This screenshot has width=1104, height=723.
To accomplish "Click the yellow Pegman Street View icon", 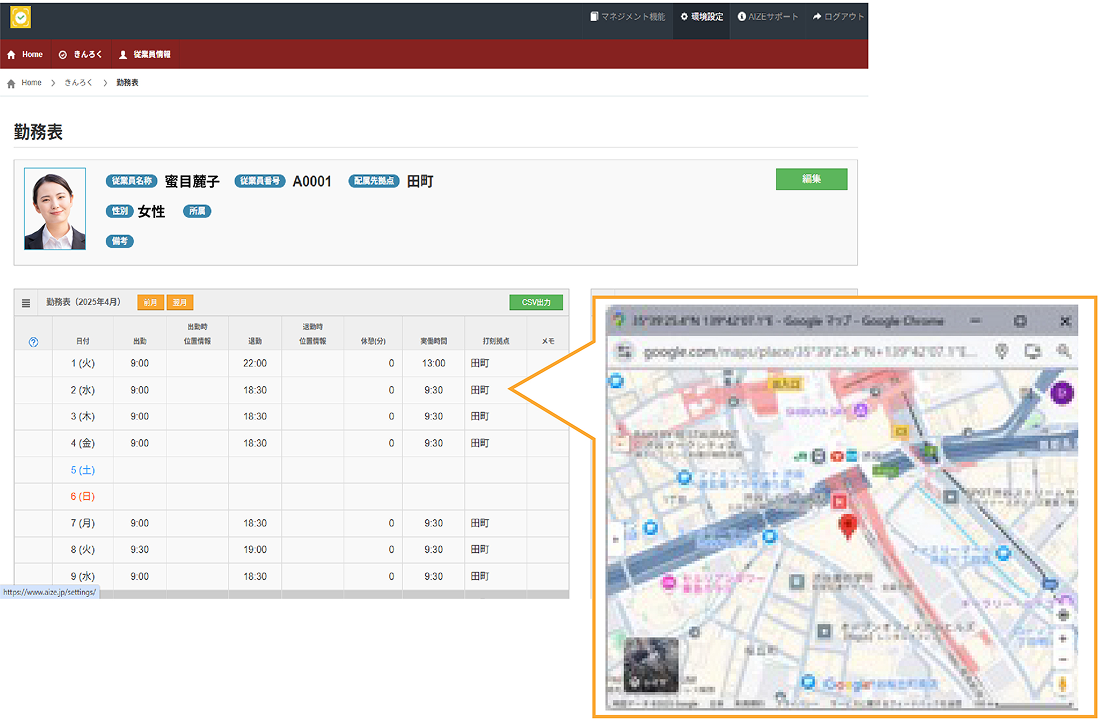I will [x=1062, y=685].
